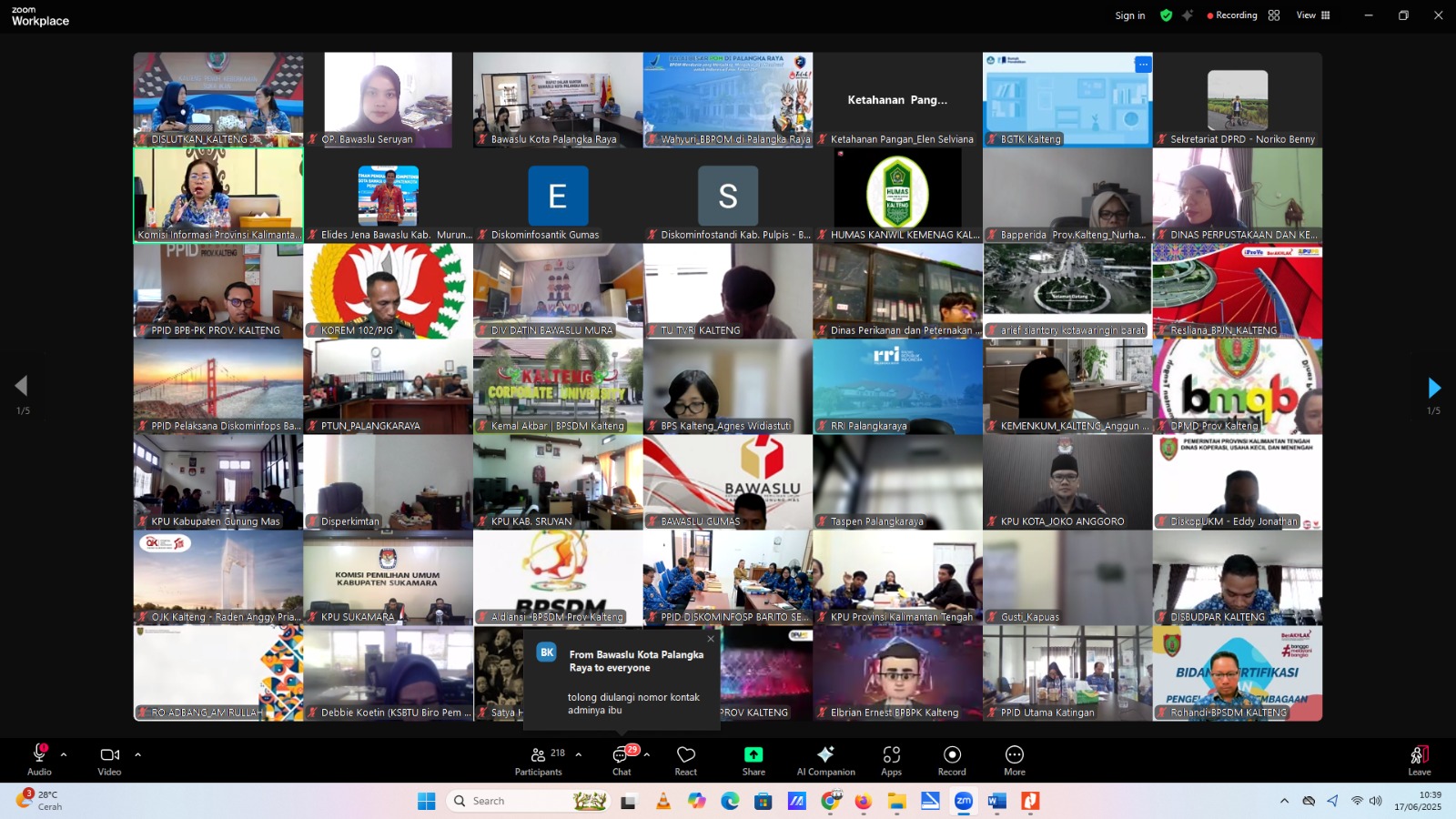Open the More options menu
Image resolution: width=1456 pixels, height=819 pixels.
pyautogui.click(x=1015, y=761)
